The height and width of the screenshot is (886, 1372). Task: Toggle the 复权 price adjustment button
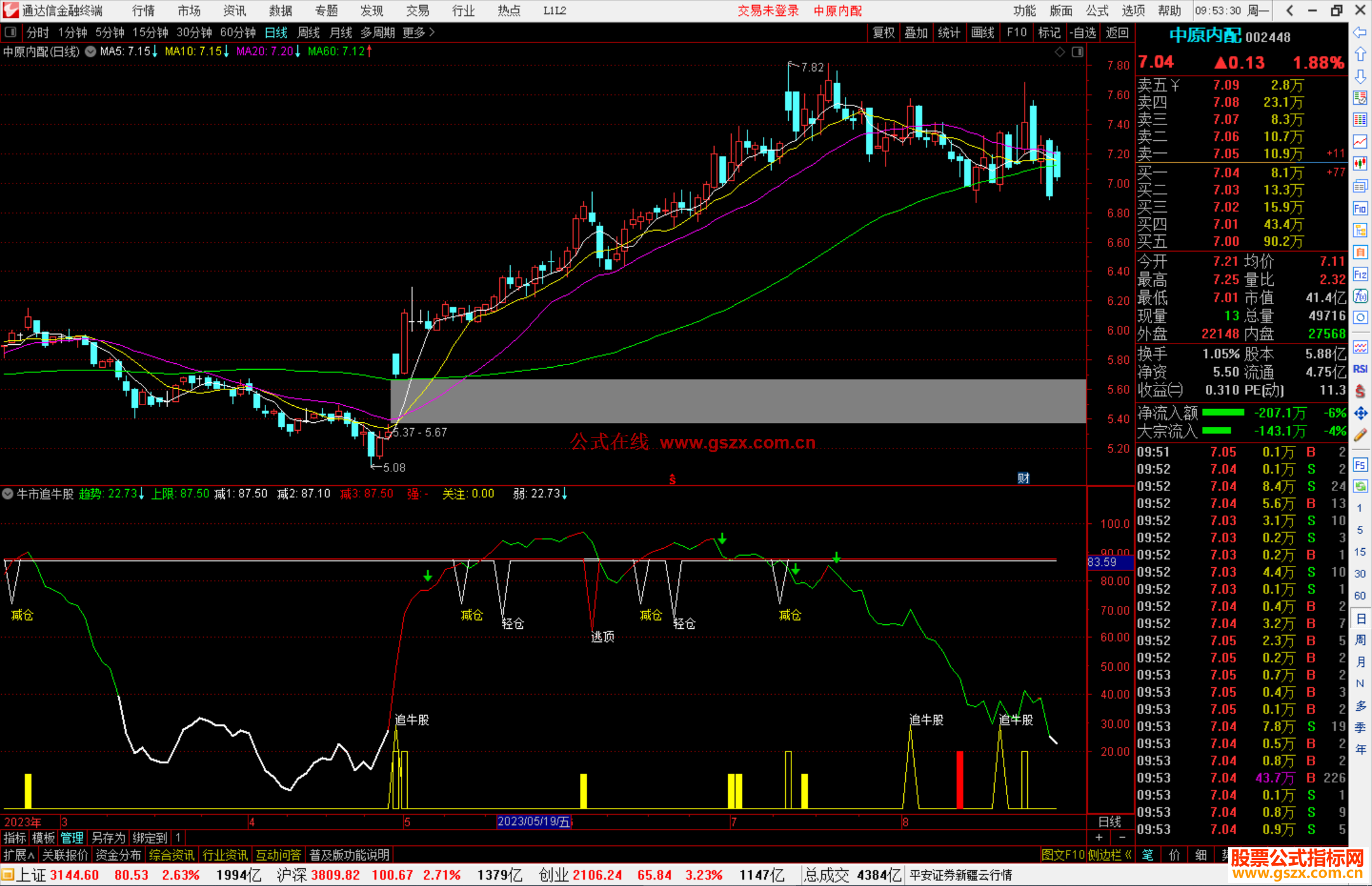point(883,32)
